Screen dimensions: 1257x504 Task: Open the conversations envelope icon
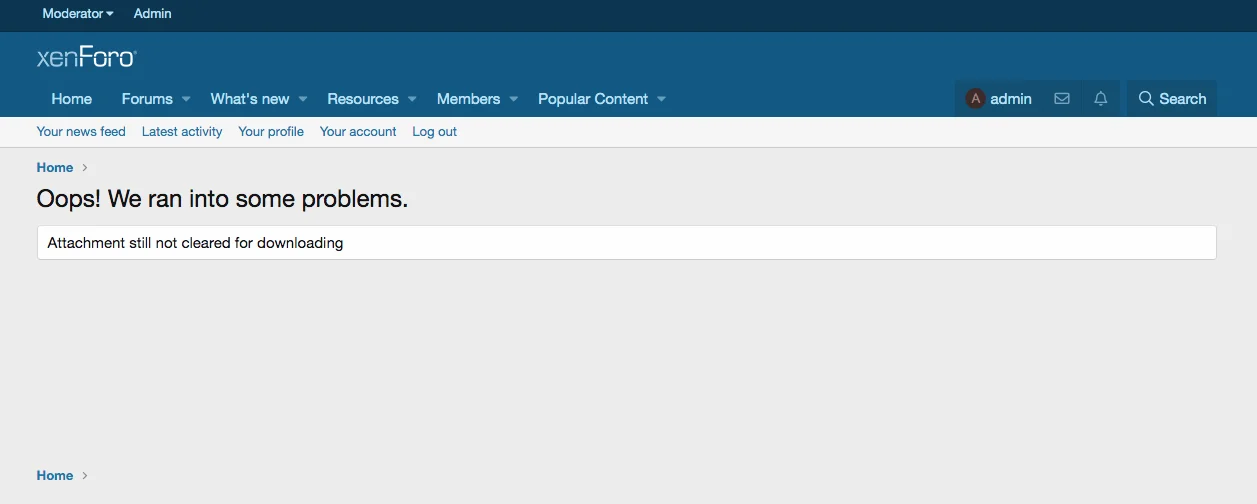click(1062, 99)
